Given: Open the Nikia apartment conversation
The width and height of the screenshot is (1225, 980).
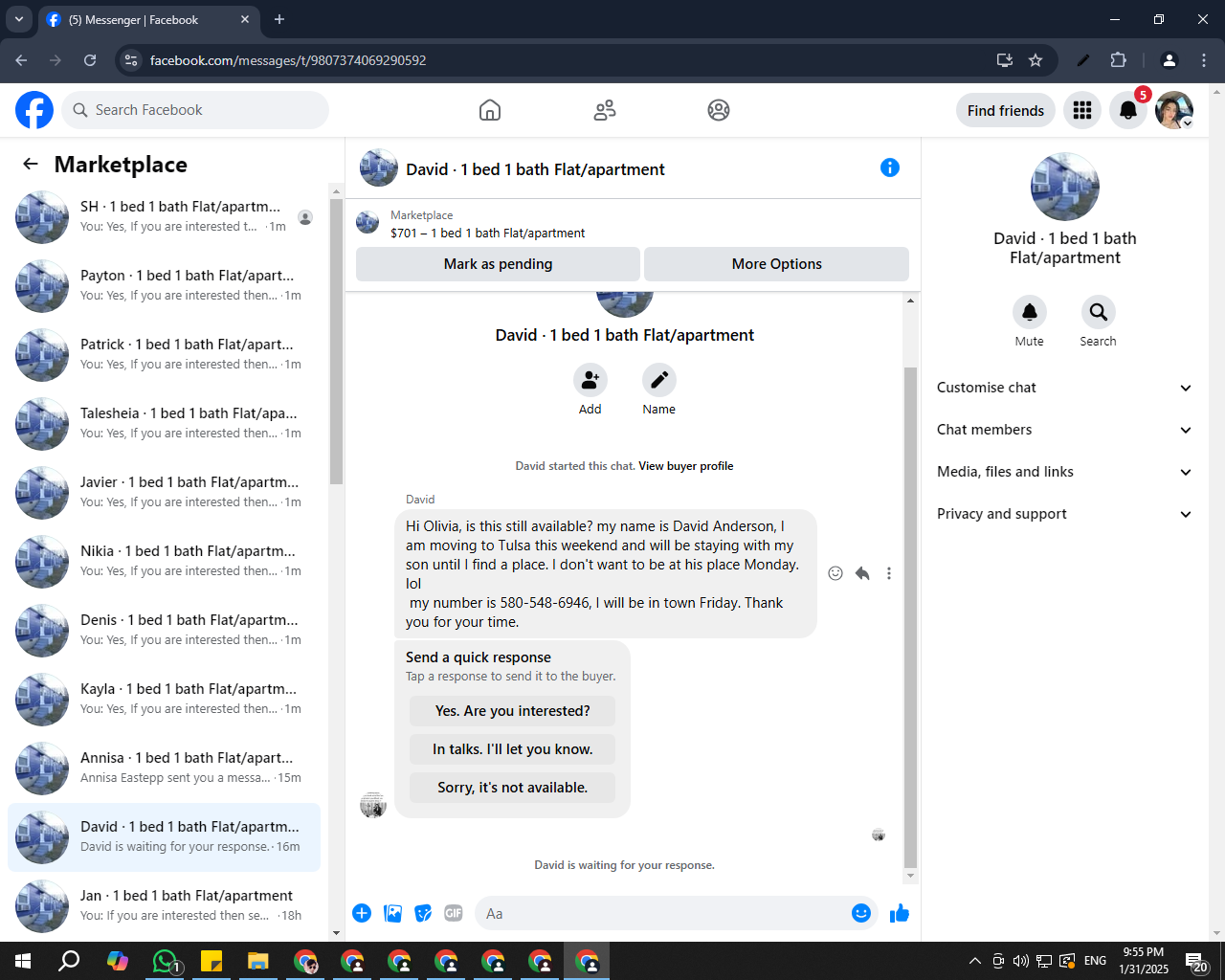Looking at the screenshot, I should (x=165, y=562).
